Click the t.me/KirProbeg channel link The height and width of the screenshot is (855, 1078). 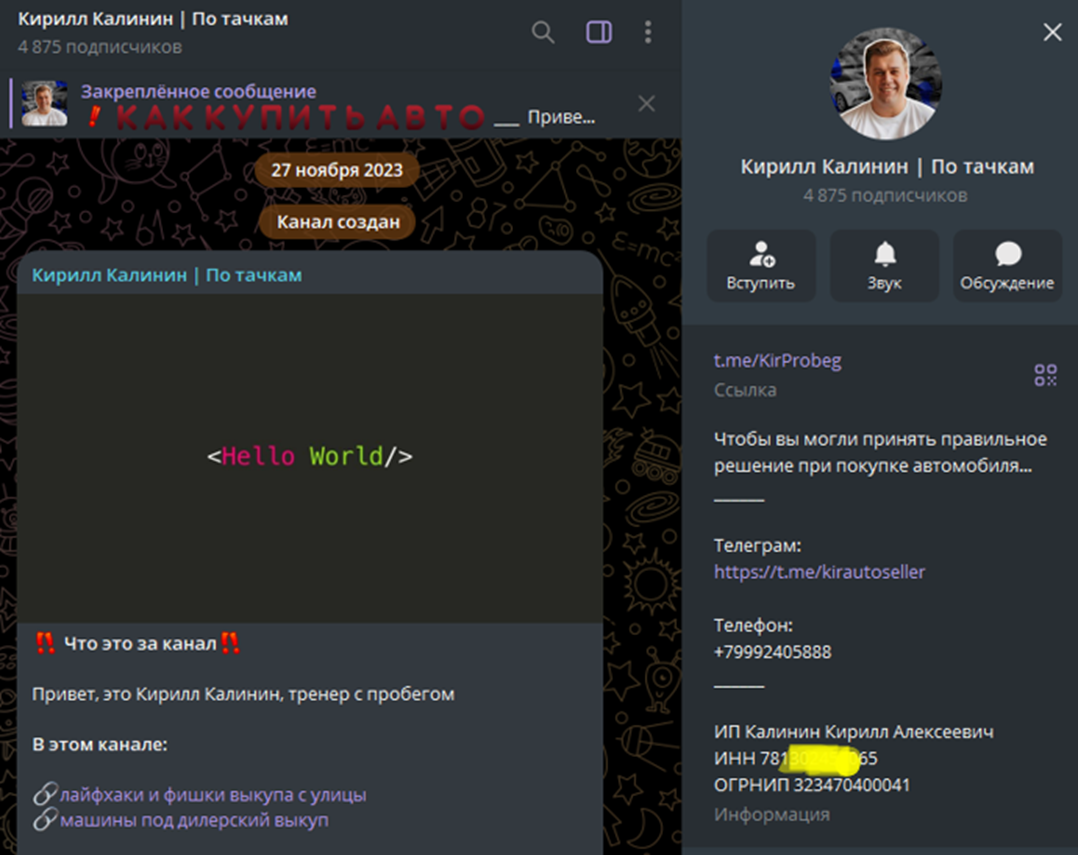(778, 361)
